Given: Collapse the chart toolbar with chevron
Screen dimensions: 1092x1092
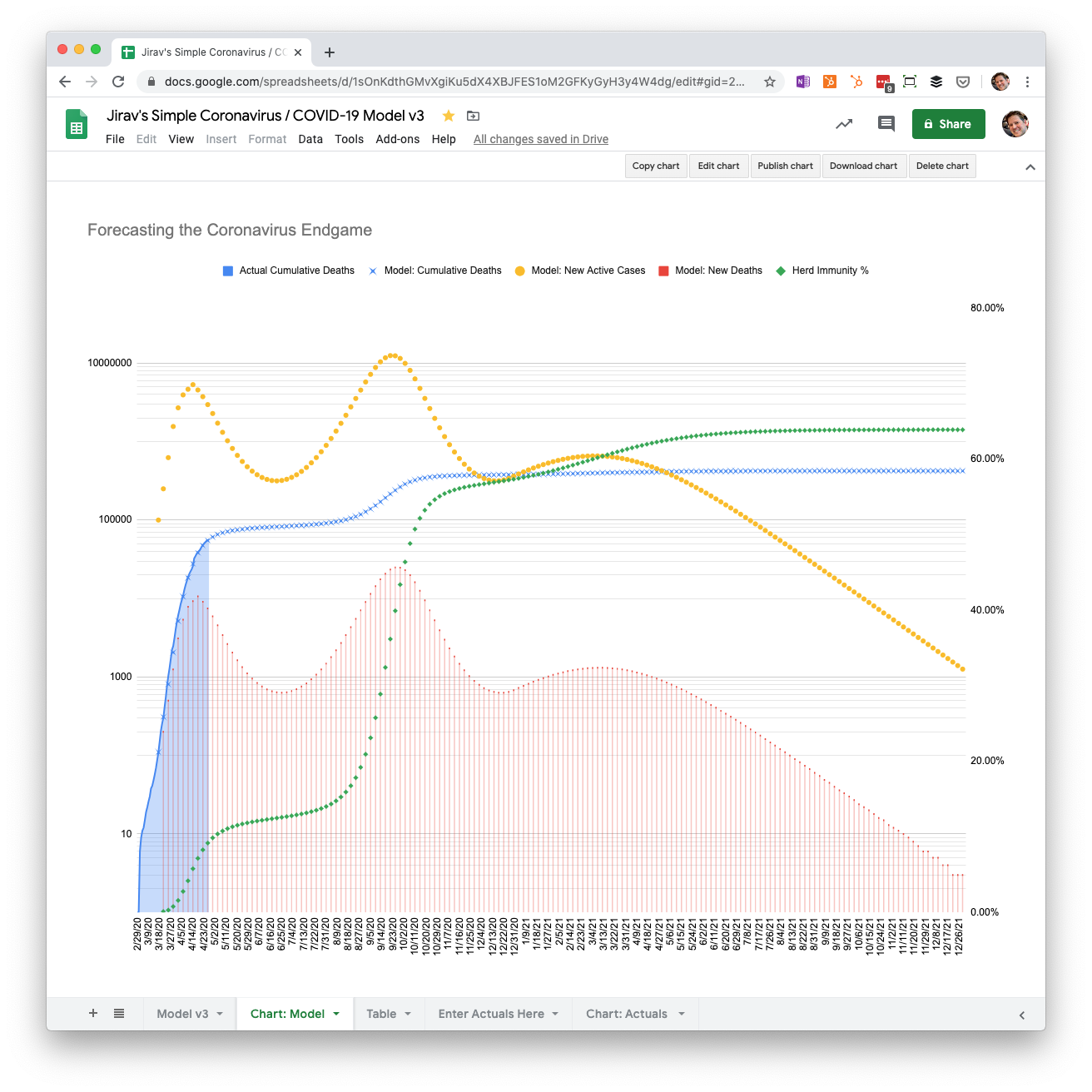Looking at the screenshot, I should (1030, 166).
